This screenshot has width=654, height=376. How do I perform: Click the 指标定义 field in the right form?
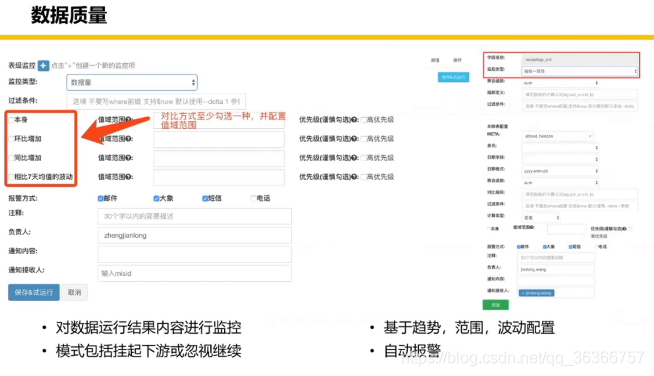click(580, 95)
